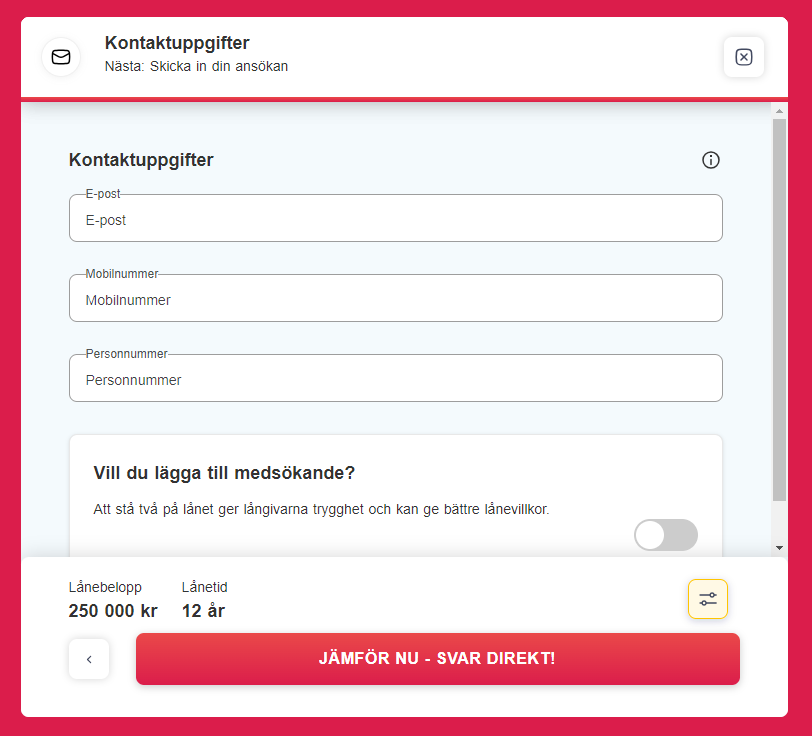The height and width of the screenshot is (736, 812).
Task: Click the 250 000 kr Lånebelopp value
Action: [113, 610]
